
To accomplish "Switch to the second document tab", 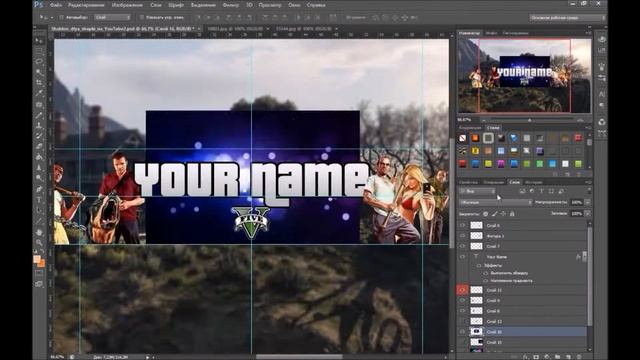I will point(236,29).
